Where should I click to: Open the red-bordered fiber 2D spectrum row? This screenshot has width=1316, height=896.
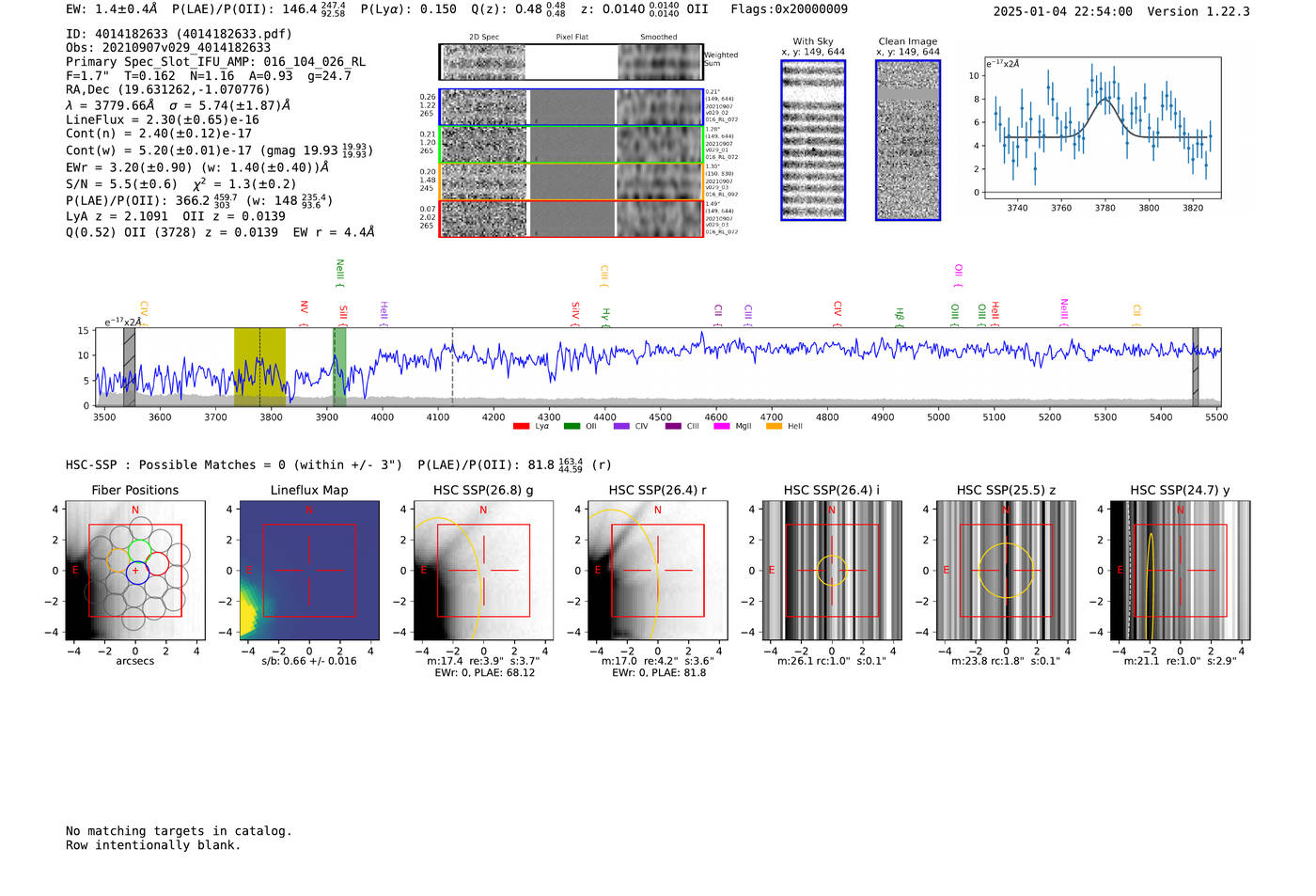pyautogui.click(x=571, y=218)
